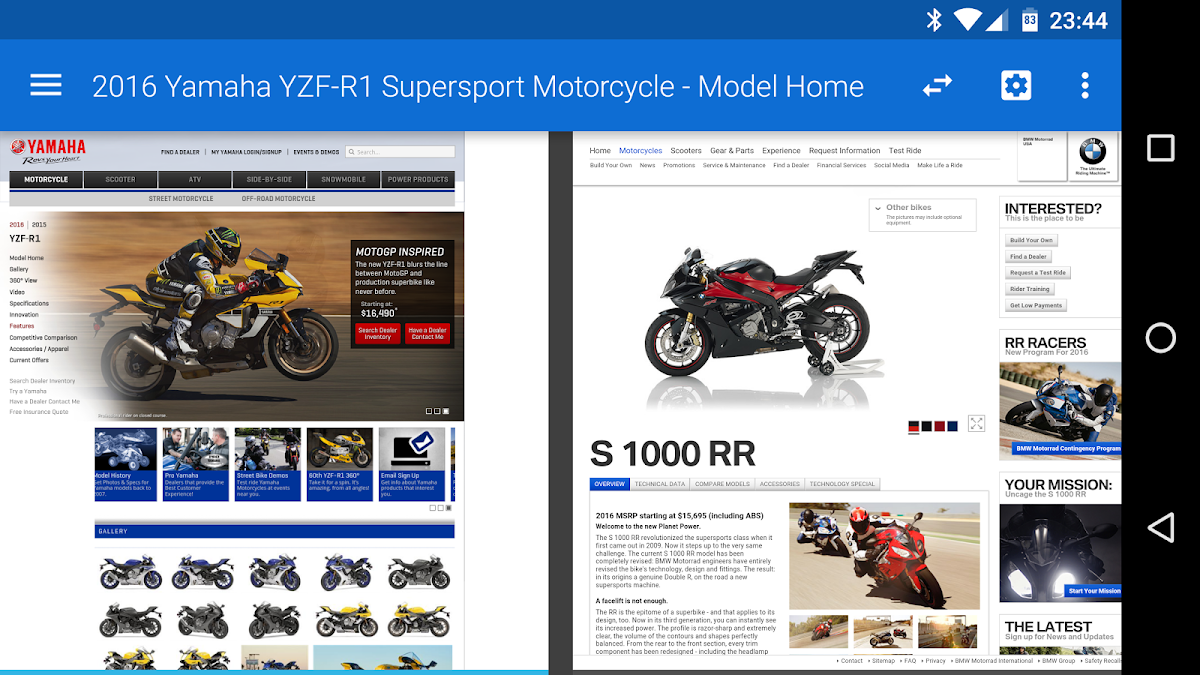Click the Search Dealer Inventory red button
This screenshot has width=1200, height=675.
coord(378,334)
